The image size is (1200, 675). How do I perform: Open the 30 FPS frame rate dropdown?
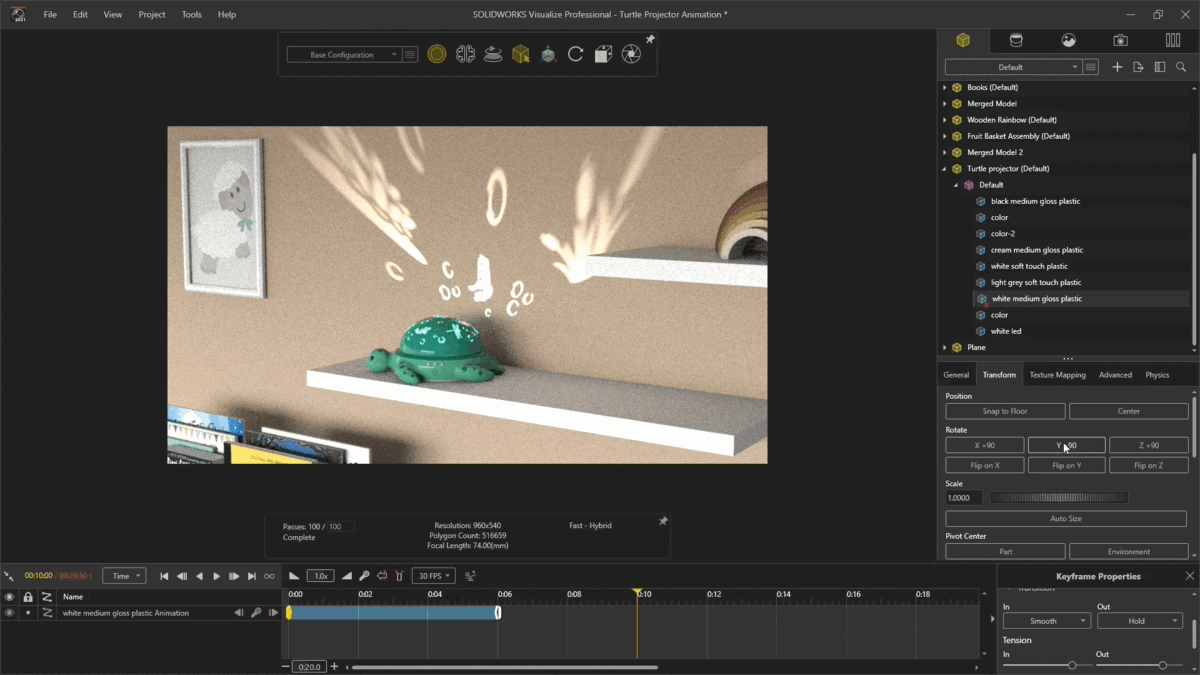coord(434,575)
